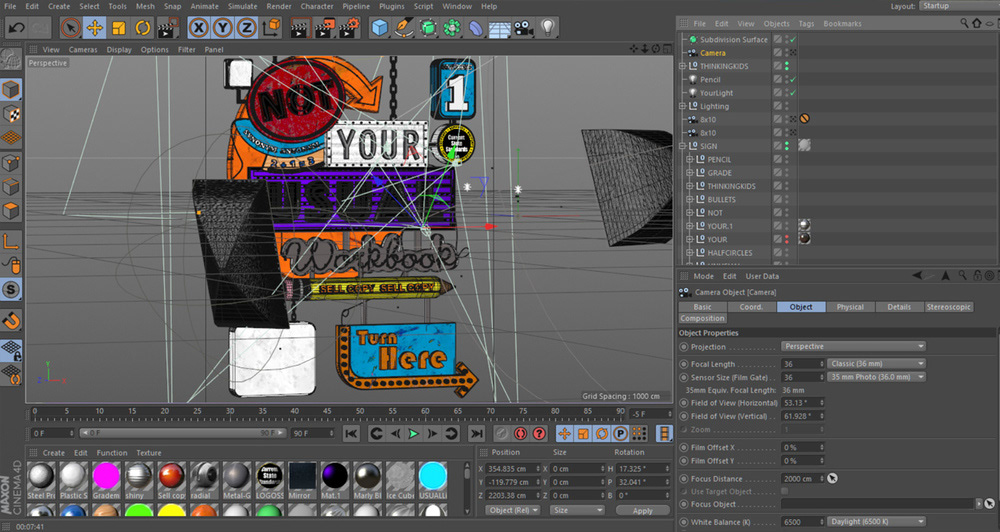This screenshot has height=532, width=1000.
Task: Switch to Texture mode checkered cube
Action: [x=11, y=114]
